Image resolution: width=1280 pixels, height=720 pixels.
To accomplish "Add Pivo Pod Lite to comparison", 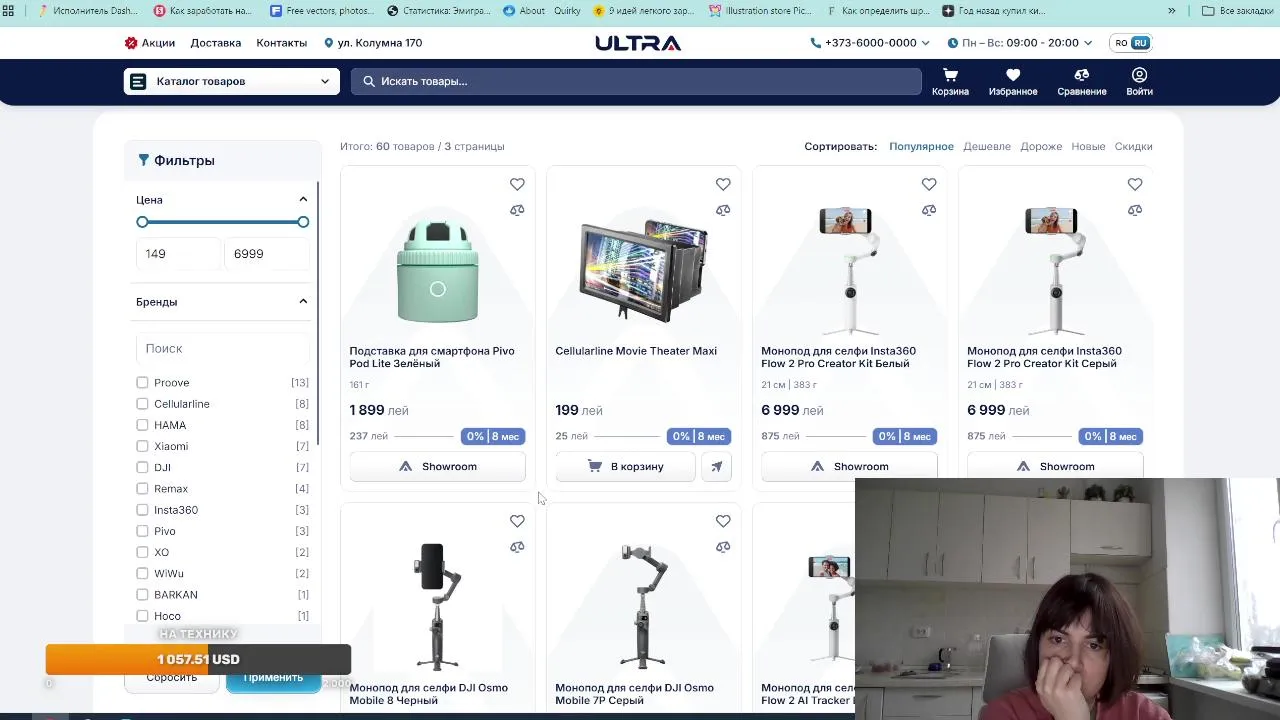I will click(x=517, y=210).
